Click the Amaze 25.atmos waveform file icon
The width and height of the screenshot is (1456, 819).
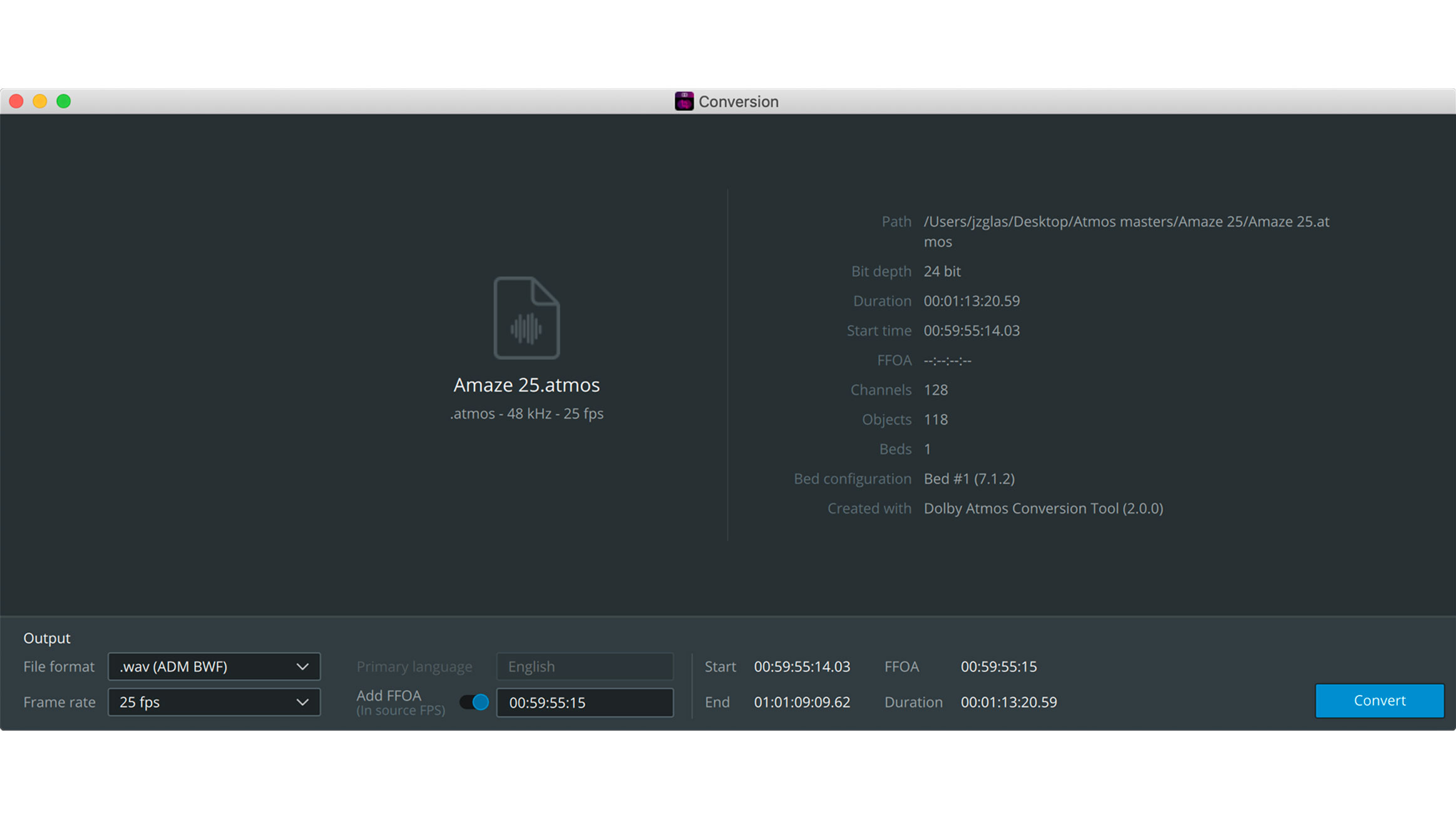(526, 317)
